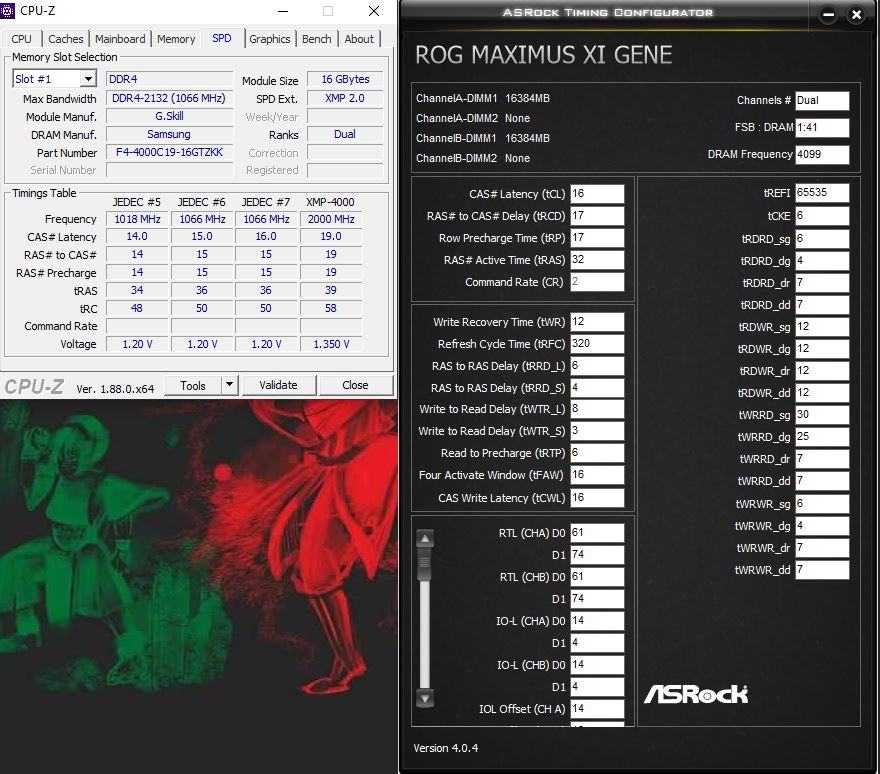The height and width of the screenshot is (774, 880).
Task: Click the IOL Offset (CH A) field
Action: pyautogui.click(x=597, y=708)
